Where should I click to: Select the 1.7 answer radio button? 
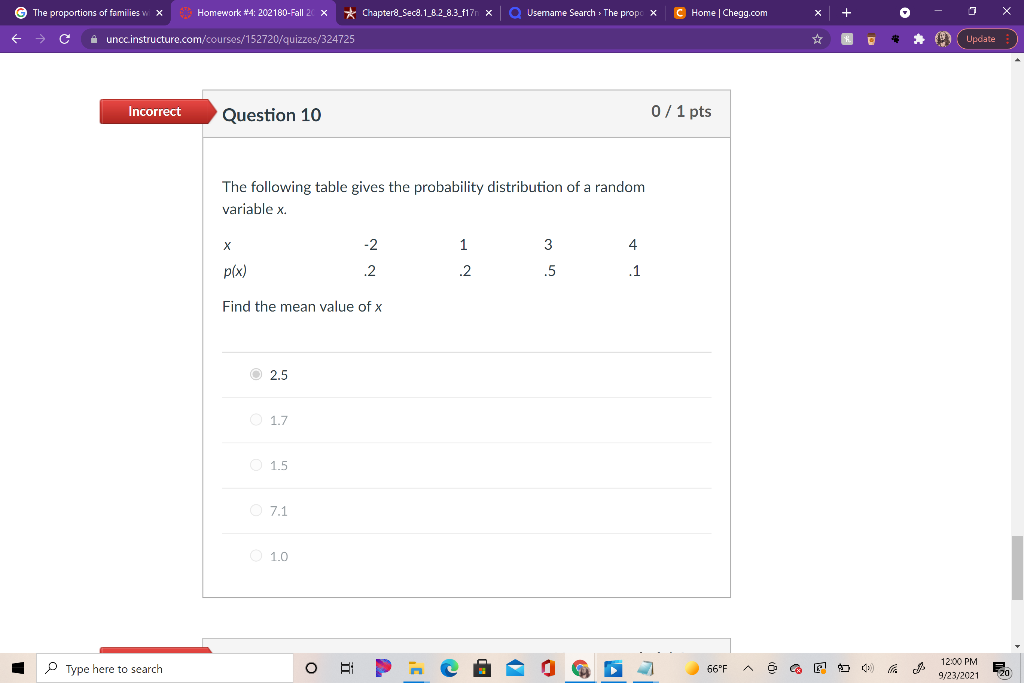coord(256,419)
